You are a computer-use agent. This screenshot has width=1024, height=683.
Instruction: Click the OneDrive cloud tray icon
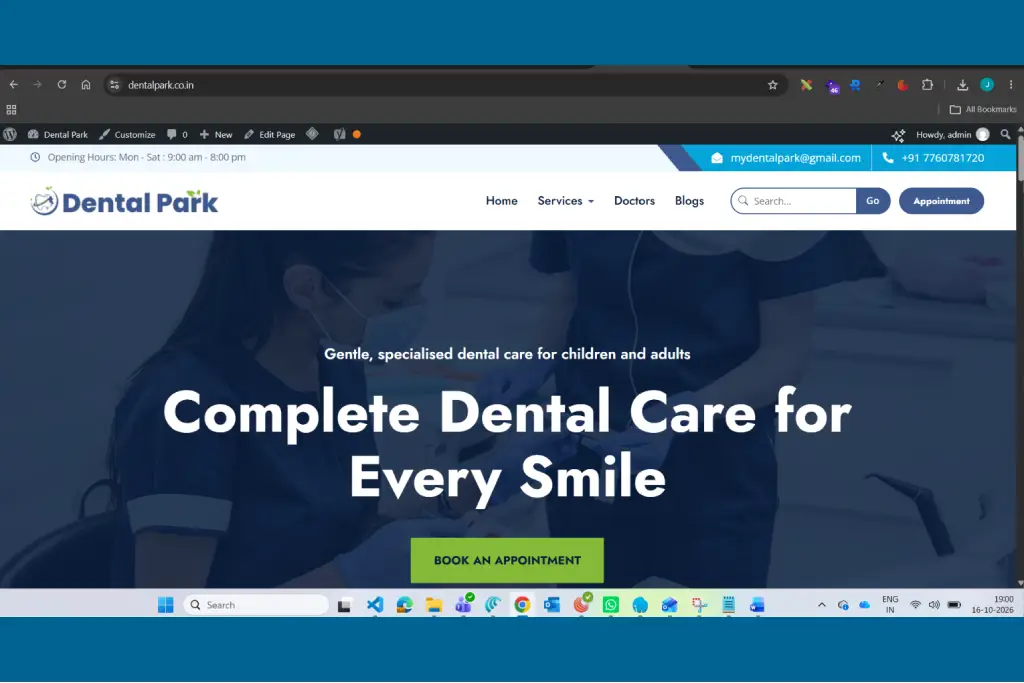865,605
